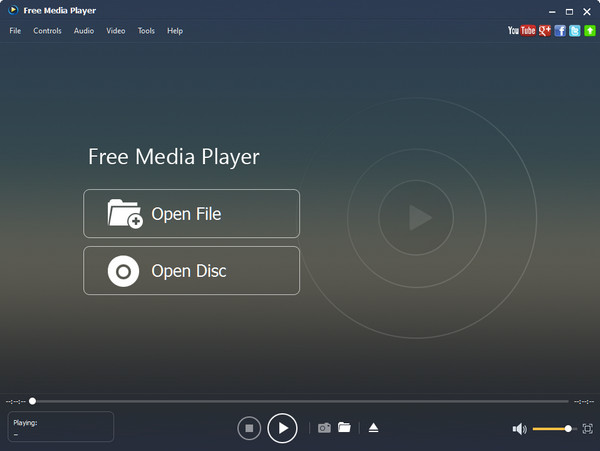
Task: Expand the Audio menu
Action: (x=84, y=31)
